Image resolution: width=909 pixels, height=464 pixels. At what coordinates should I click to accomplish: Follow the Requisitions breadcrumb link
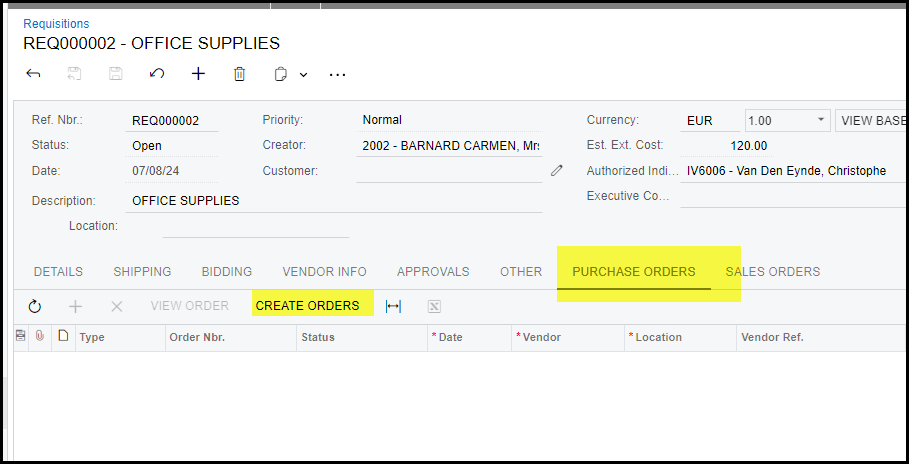click(x=56, y=23)
